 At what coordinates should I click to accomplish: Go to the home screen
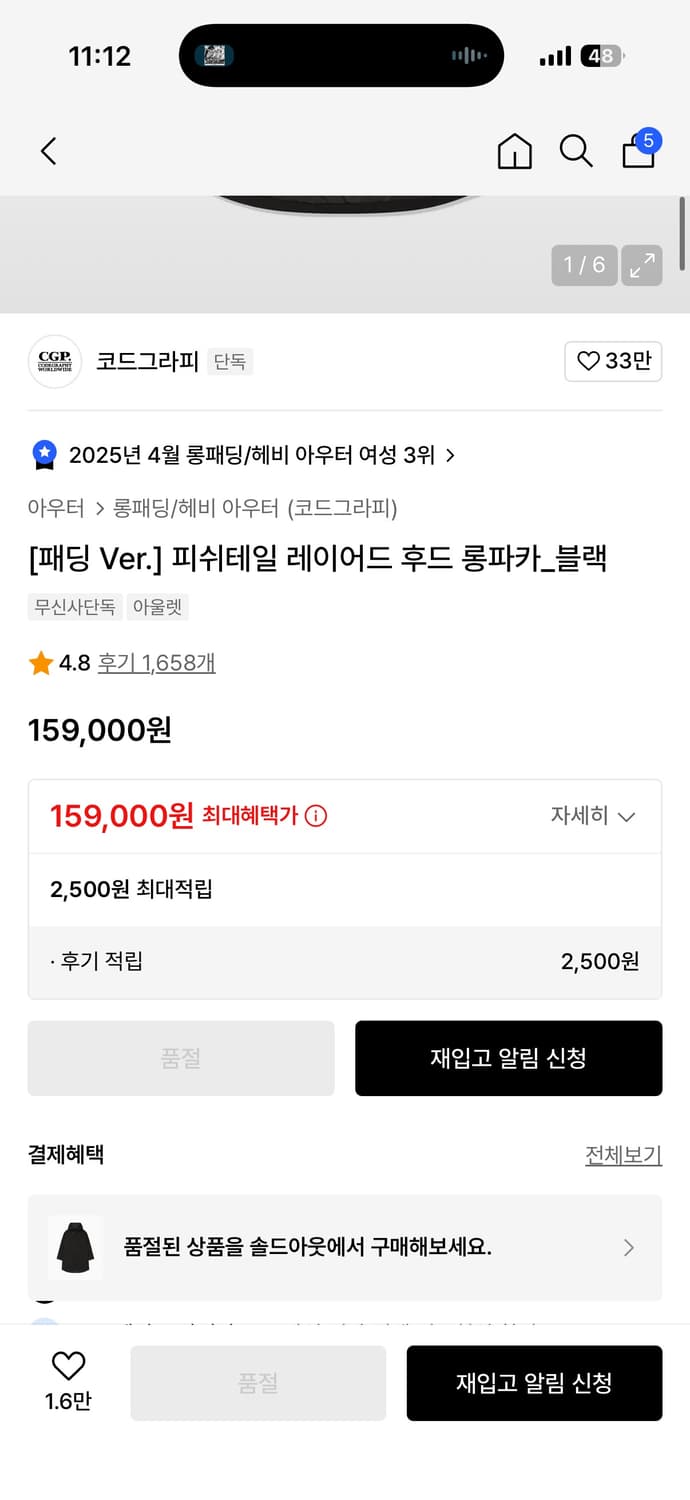(x=514, y=152)
